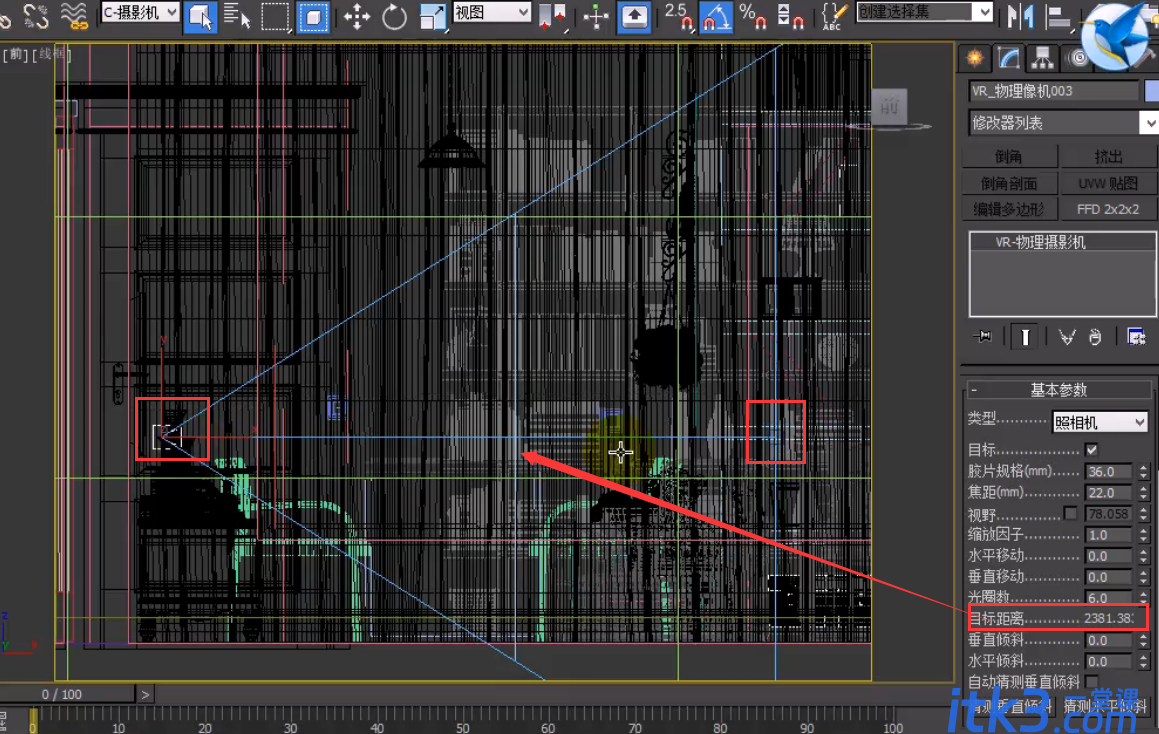Click the Align tool icon
Image resolution: width=1159 pixels, height=734 pixels.
click(x=1059, y=16)
